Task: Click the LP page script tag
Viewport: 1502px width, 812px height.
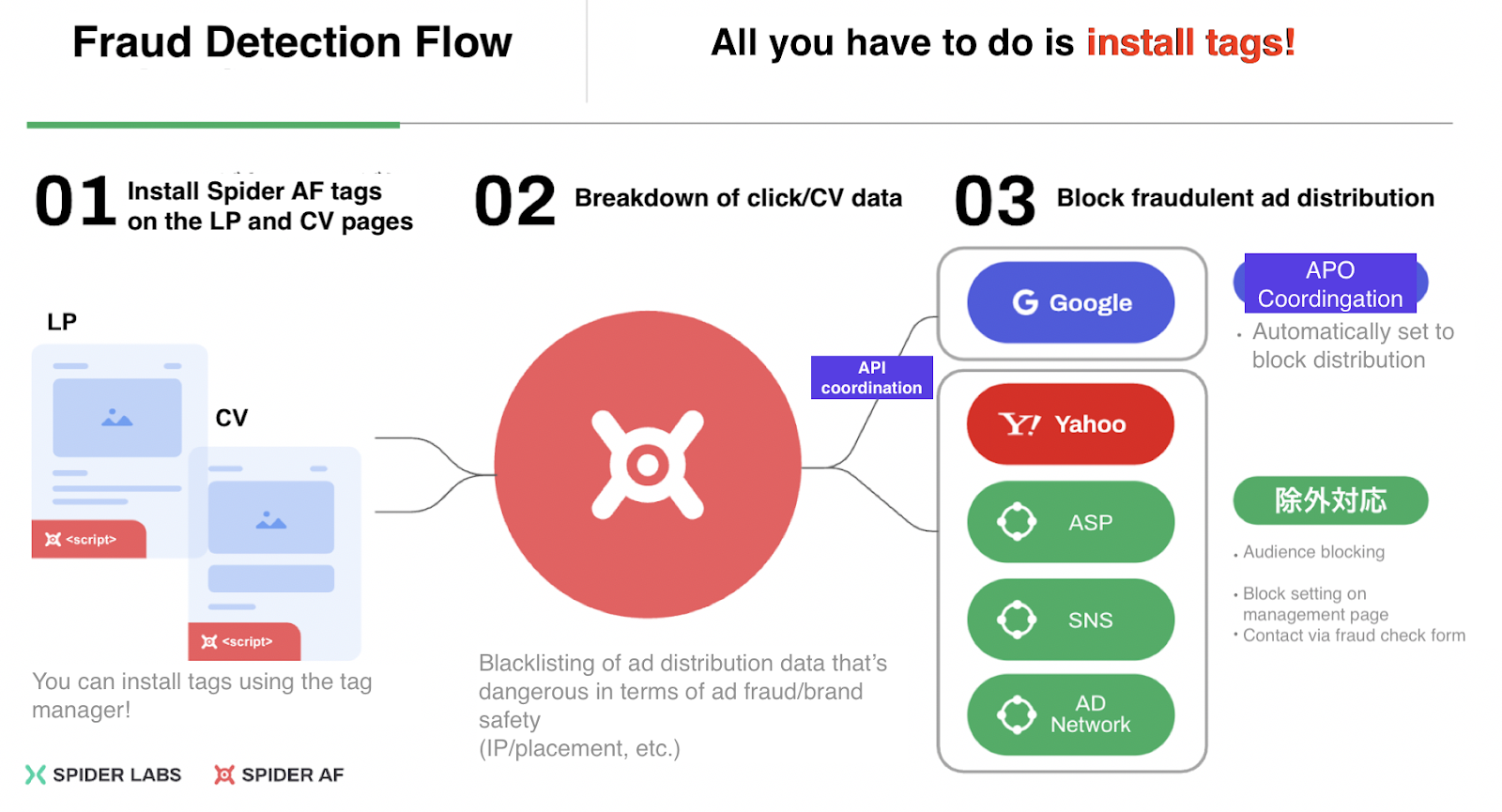Action: point(88,539)
